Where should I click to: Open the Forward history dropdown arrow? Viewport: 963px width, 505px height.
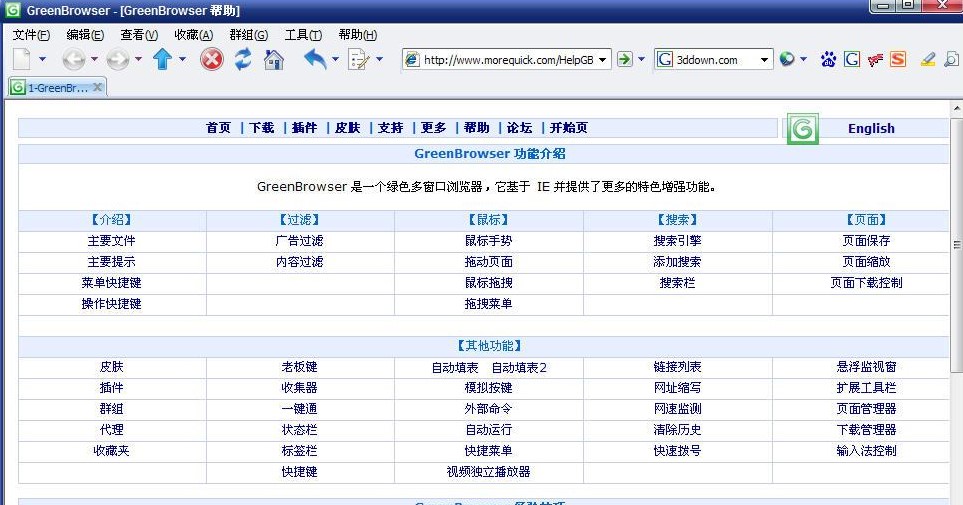(138, 59)
